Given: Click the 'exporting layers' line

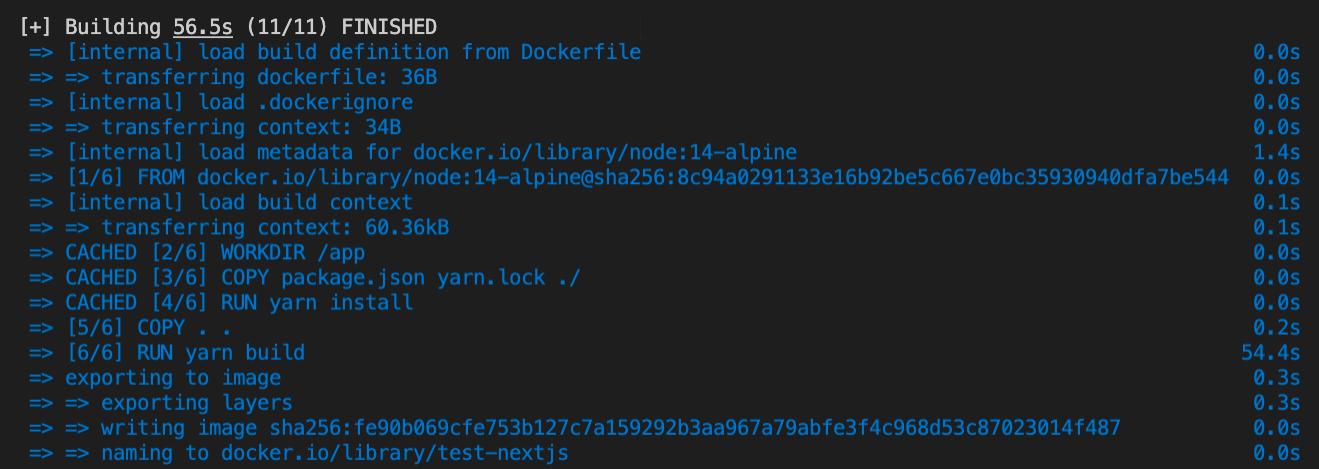Looking at the screenshot, I should (196, 402).
